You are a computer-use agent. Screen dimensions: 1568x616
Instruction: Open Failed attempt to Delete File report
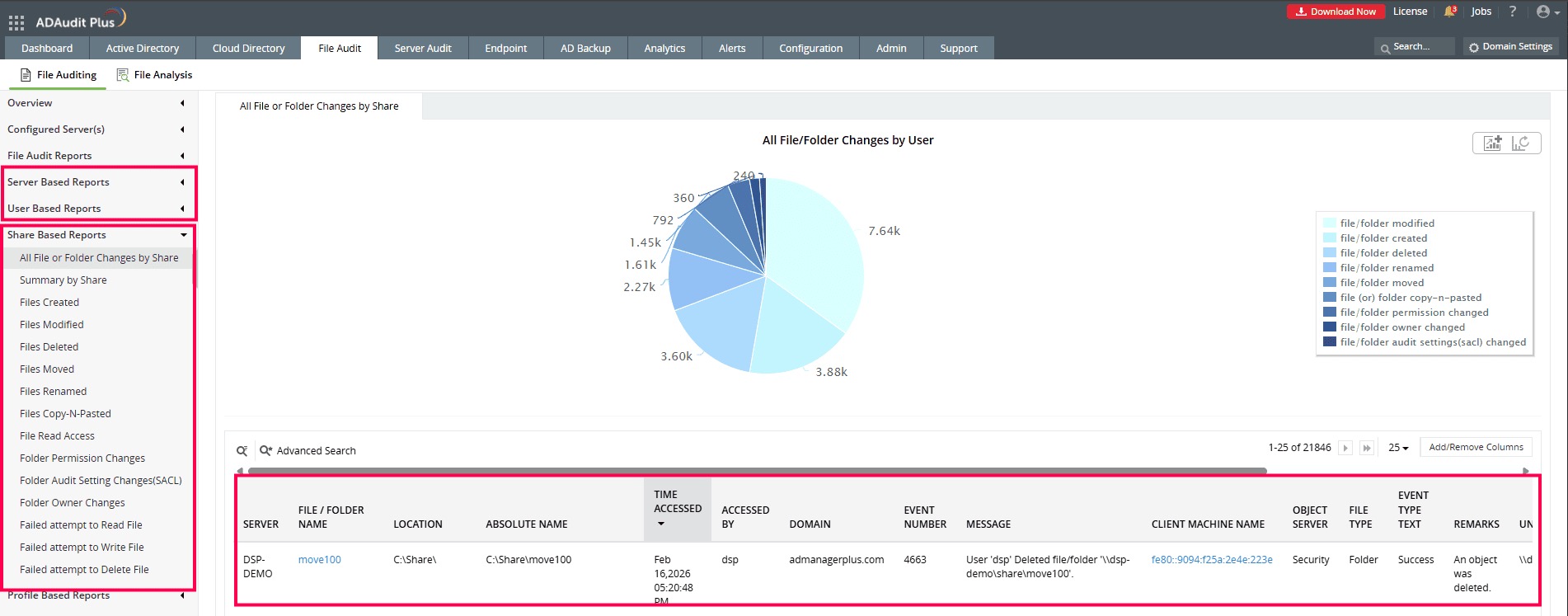click(x=84, y=570)
